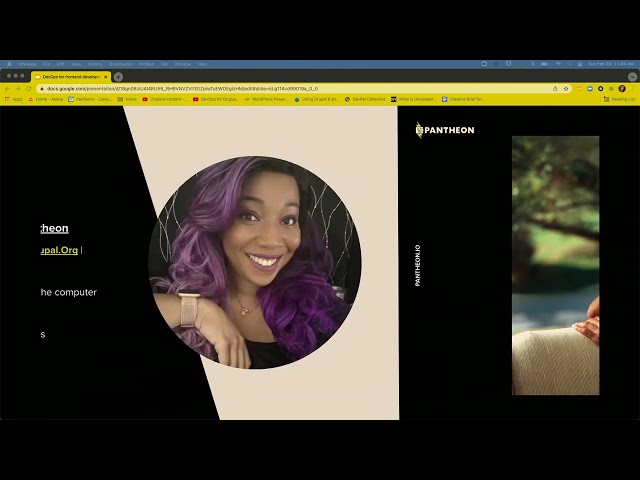640x480 pixels.
Task: Click the browser back arrow
Action: 7,88
